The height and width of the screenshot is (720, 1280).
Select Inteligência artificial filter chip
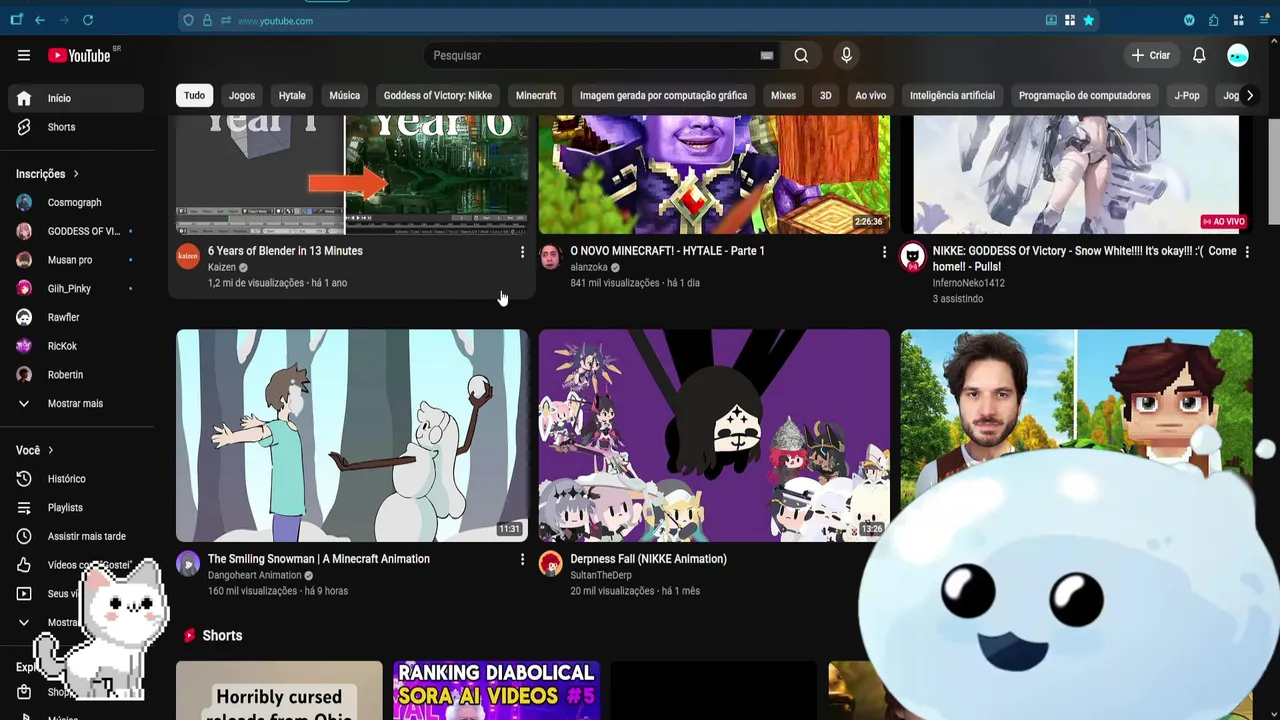(952, 95)
